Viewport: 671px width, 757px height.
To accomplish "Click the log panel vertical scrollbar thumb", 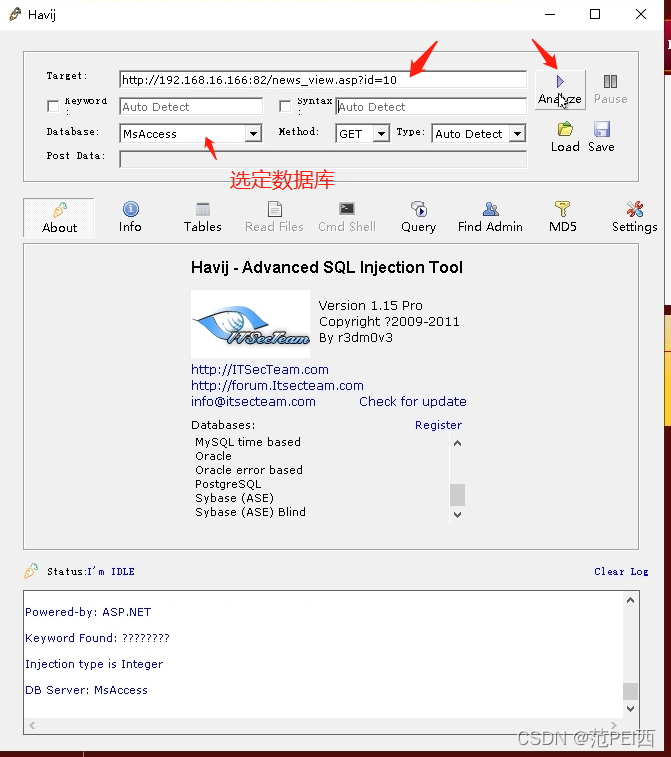I will [x=630, y=691].
